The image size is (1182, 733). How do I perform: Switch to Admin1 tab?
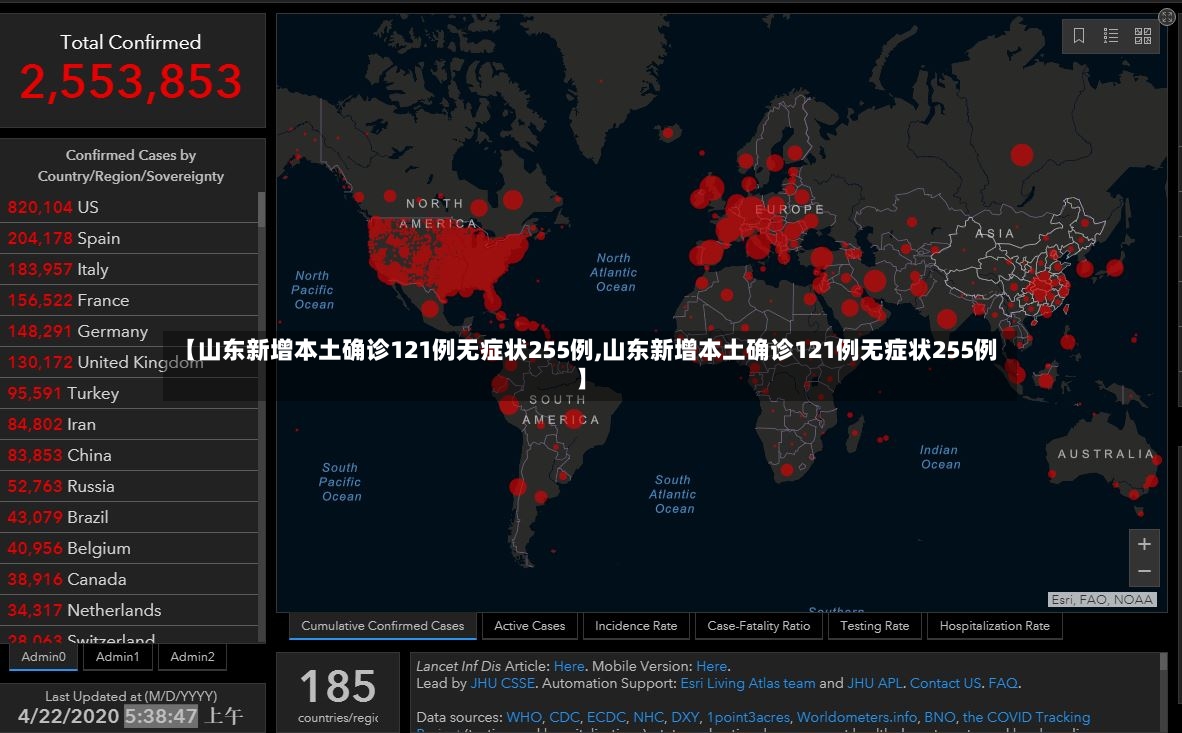[x=118, y=657]
